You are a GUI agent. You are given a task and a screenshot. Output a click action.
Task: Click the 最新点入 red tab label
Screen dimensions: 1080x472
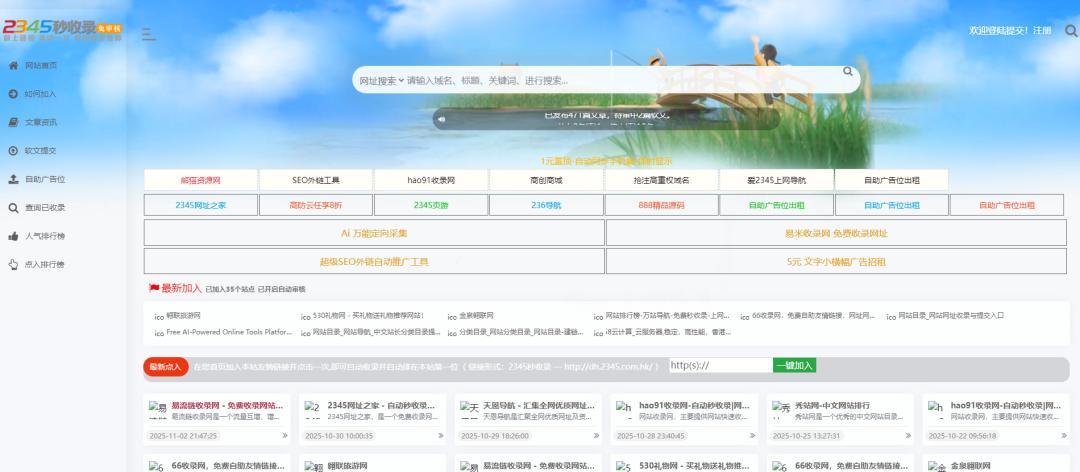(x=165, y=367)
